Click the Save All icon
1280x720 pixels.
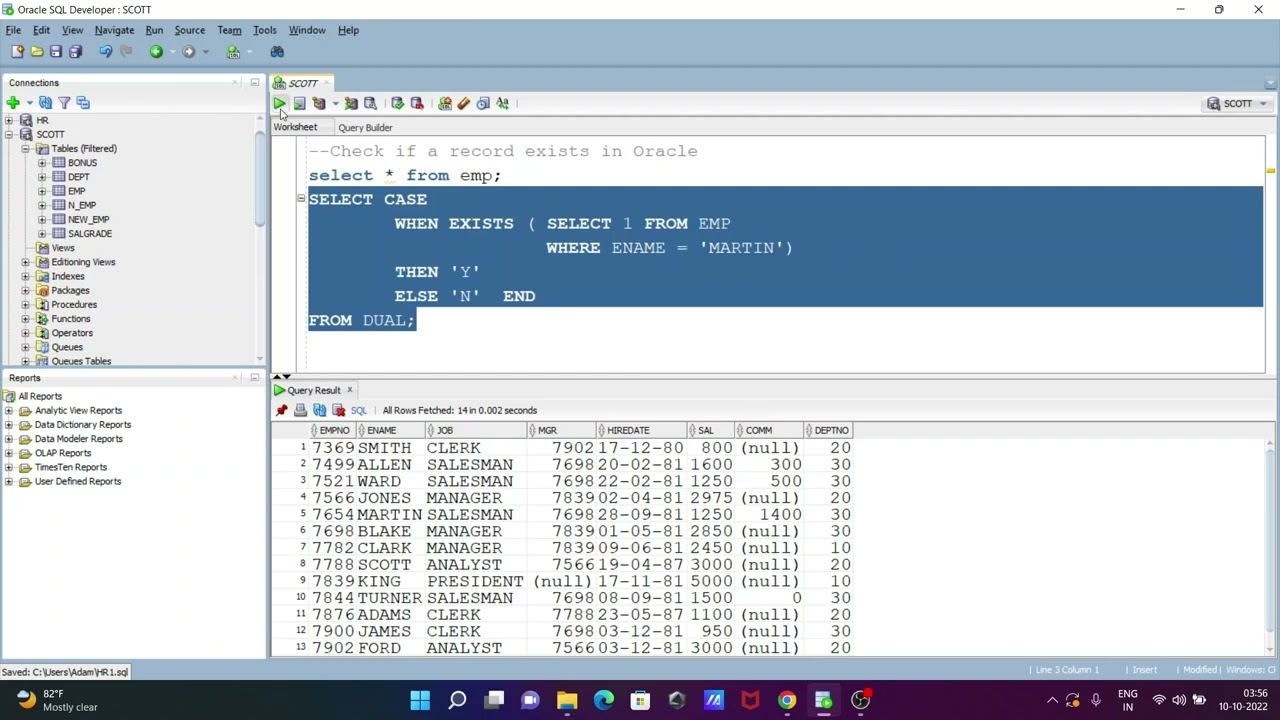click(75, 52)
